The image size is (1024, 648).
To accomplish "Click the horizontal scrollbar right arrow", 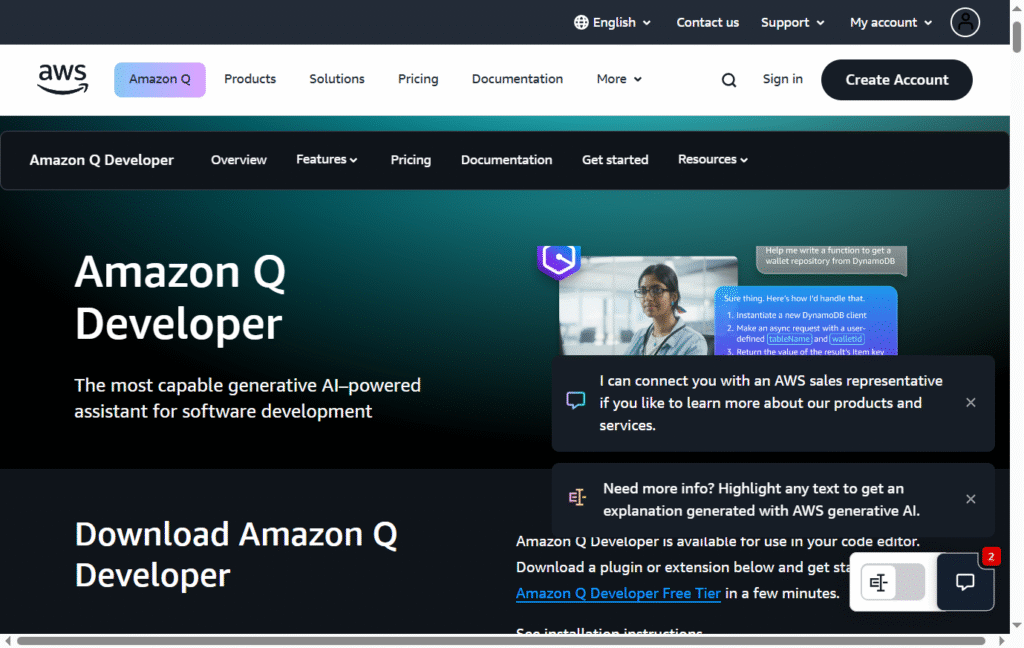I will tap(1002, 641).
